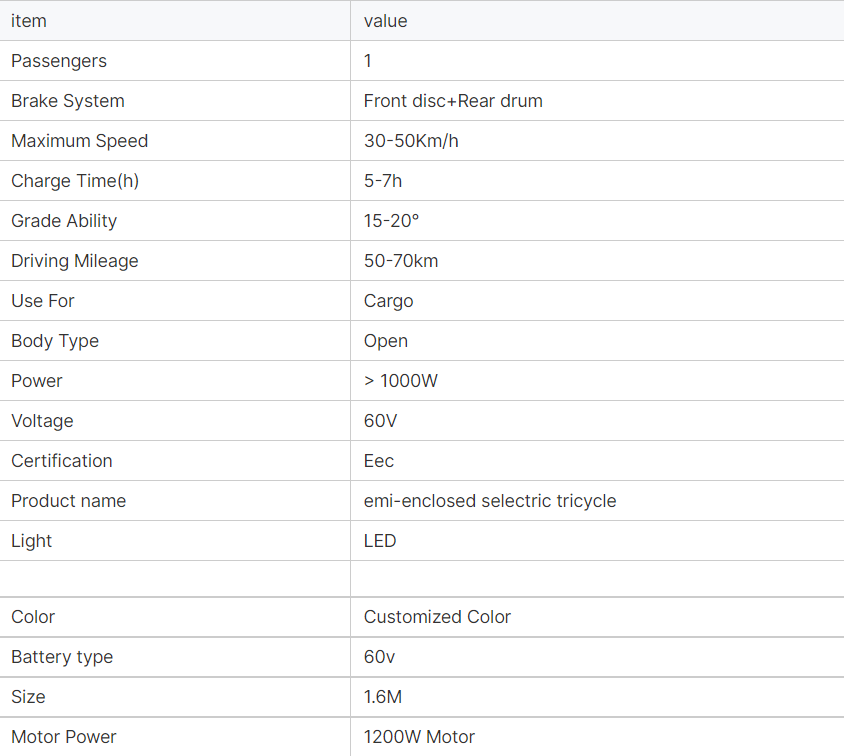Click the Driving Mileage label cell
844x756 pixels.
(74, 261)
